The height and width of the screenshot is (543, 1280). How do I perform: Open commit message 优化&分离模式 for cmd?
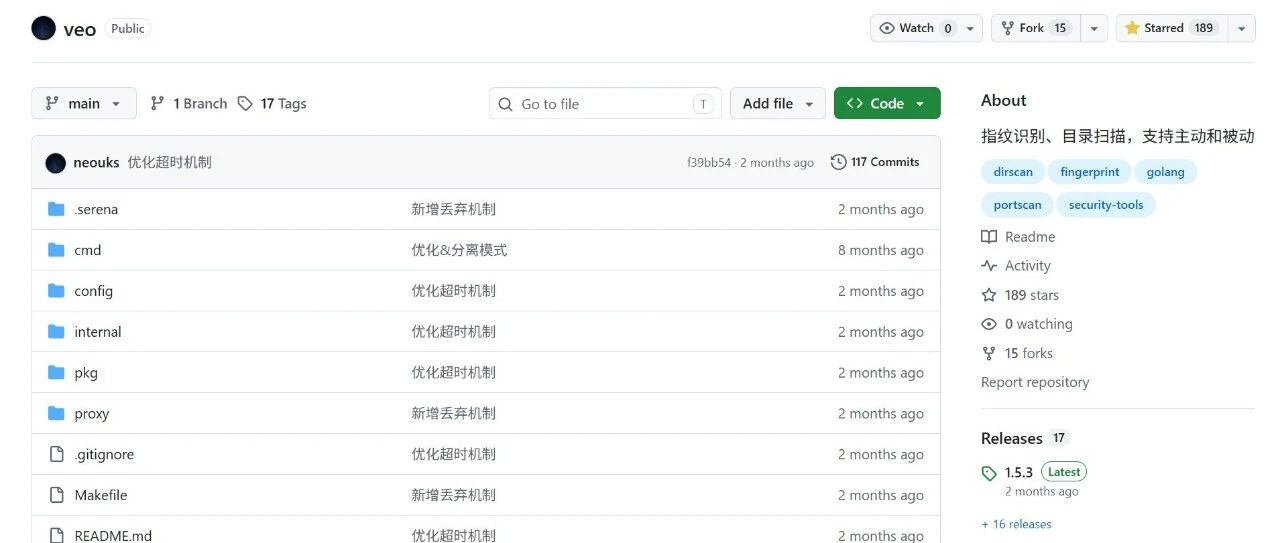click(459, 250)
